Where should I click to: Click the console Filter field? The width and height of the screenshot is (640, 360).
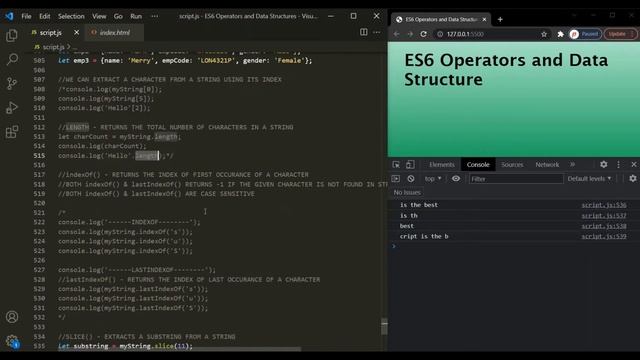click(x=516, y=179)
